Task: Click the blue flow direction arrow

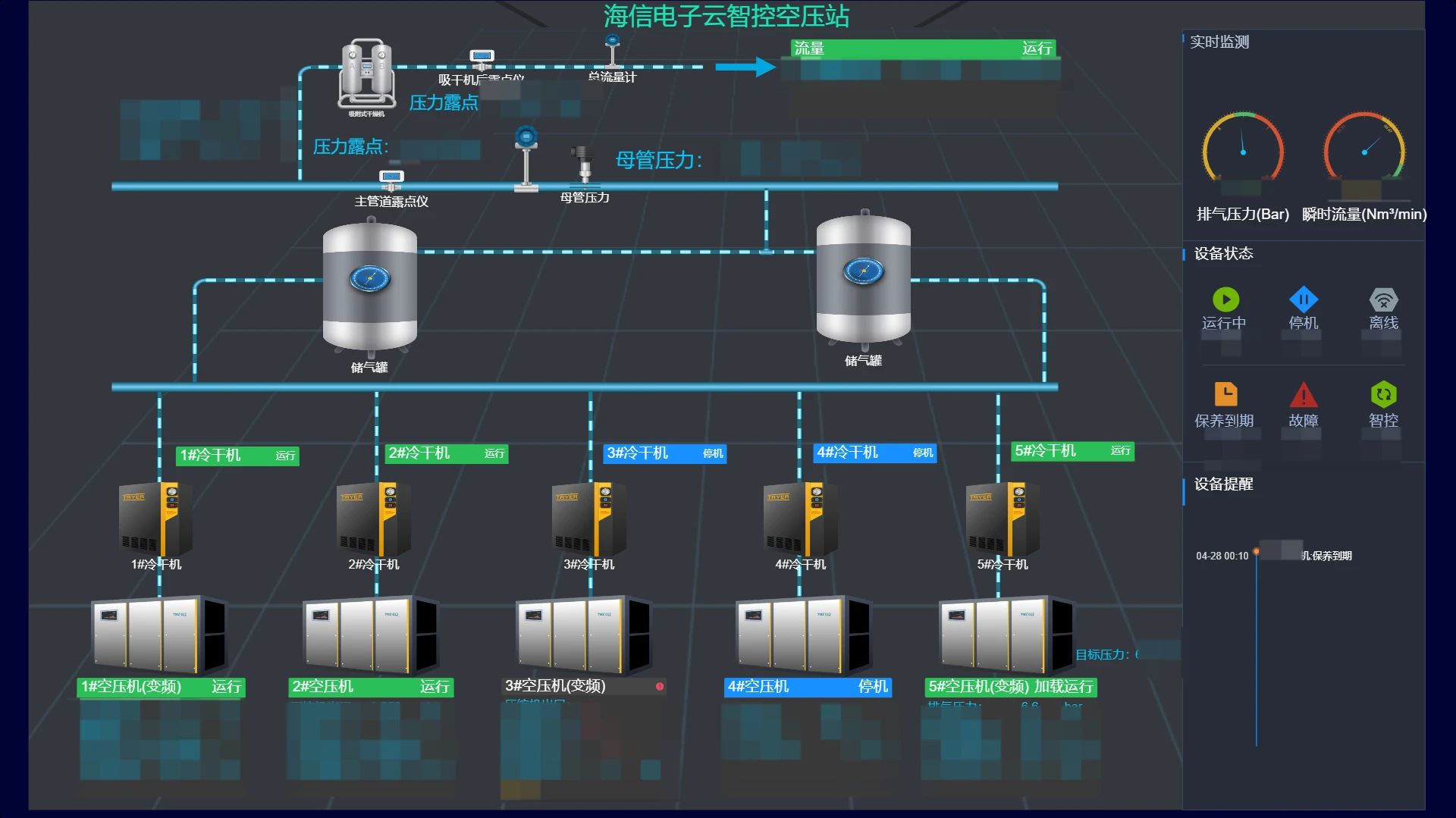Action: click(745, 67)
